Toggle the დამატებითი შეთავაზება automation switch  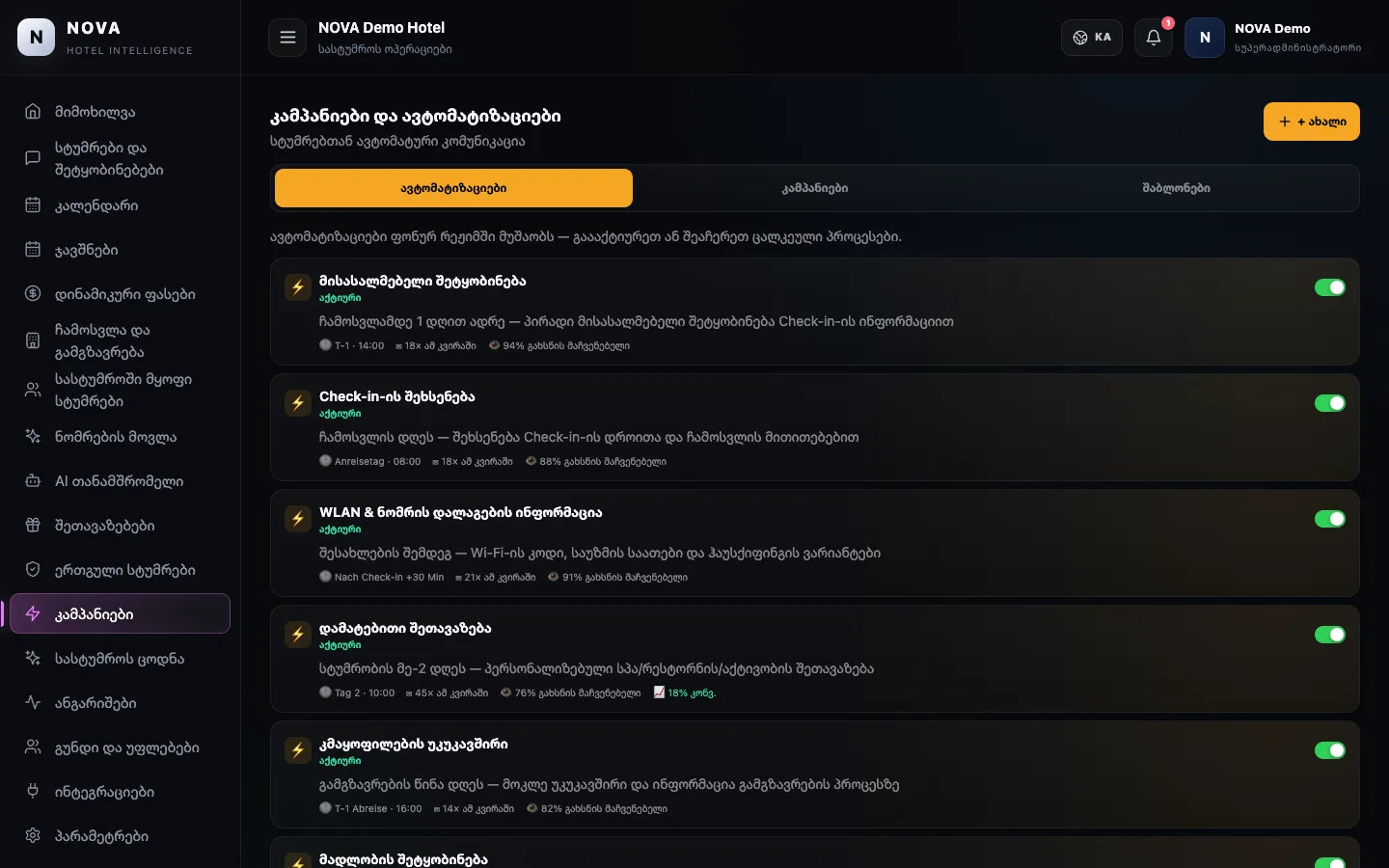click(1330, 635)
